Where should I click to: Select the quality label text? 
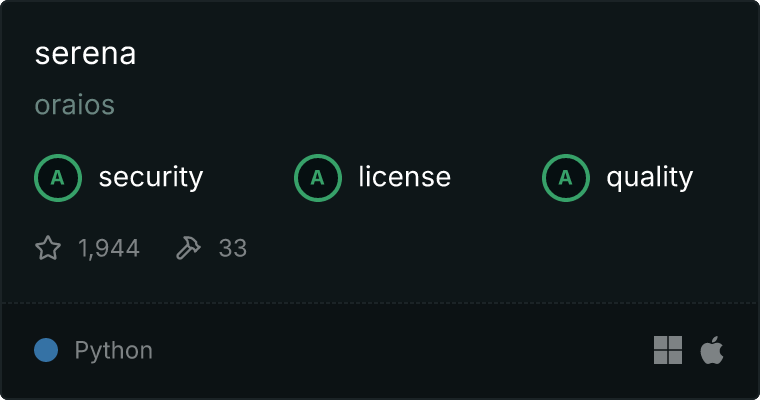650,177
